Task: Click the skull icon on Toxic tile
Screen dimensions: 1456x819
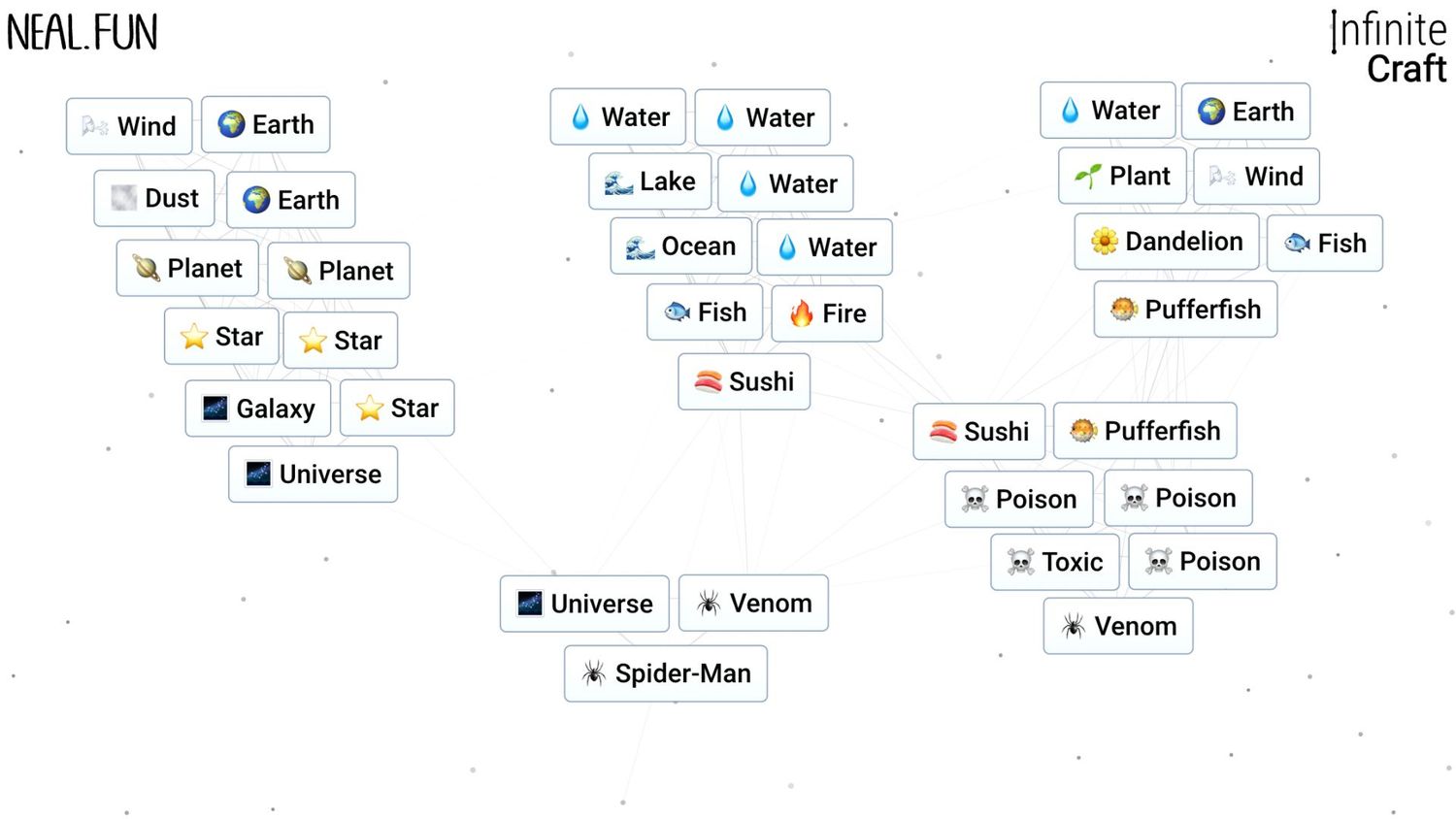Action: pos(1020,562)
